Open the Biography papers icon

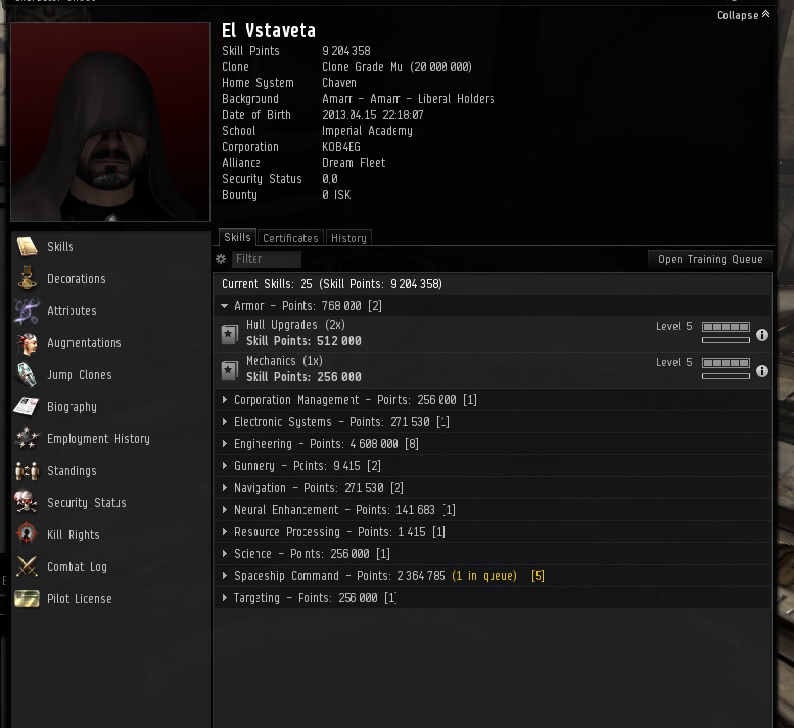27,407
